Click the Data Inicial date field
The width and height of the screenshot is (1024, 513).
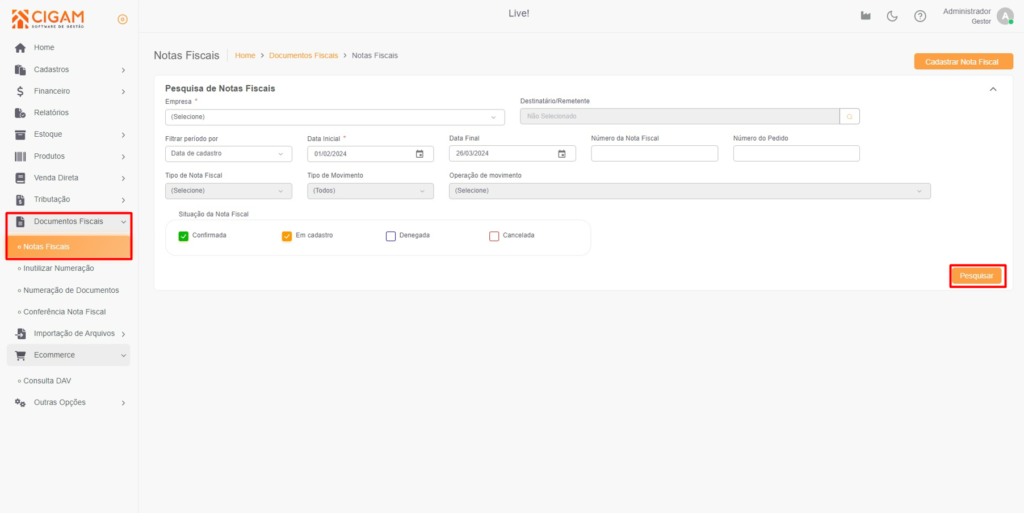tap(370, 153)
